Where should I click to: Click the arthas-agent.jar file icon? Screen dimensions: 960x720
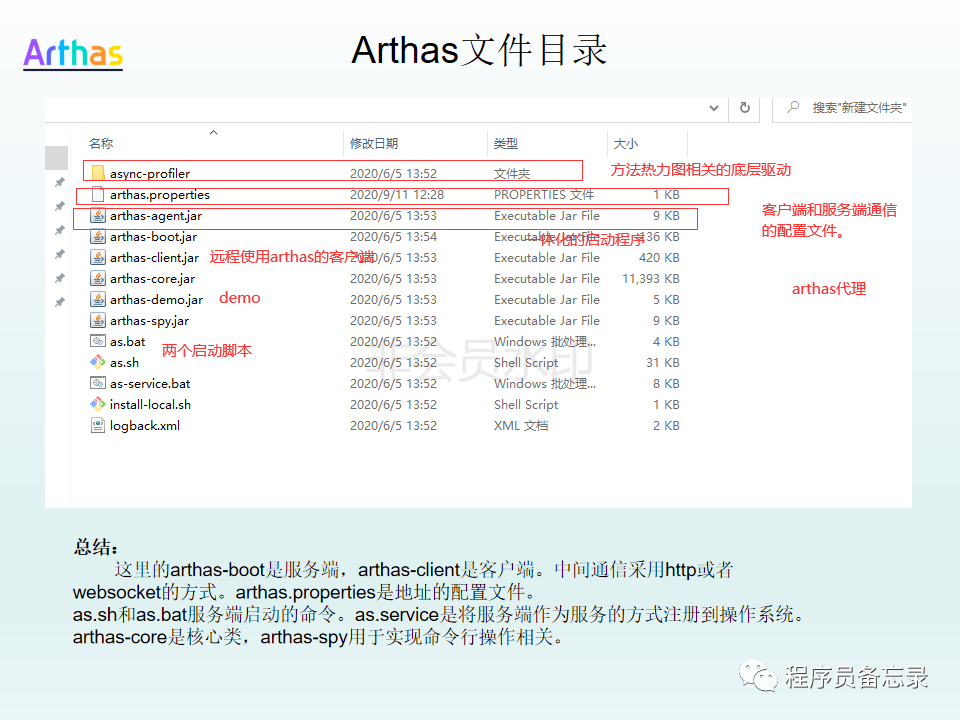[98, 216]
